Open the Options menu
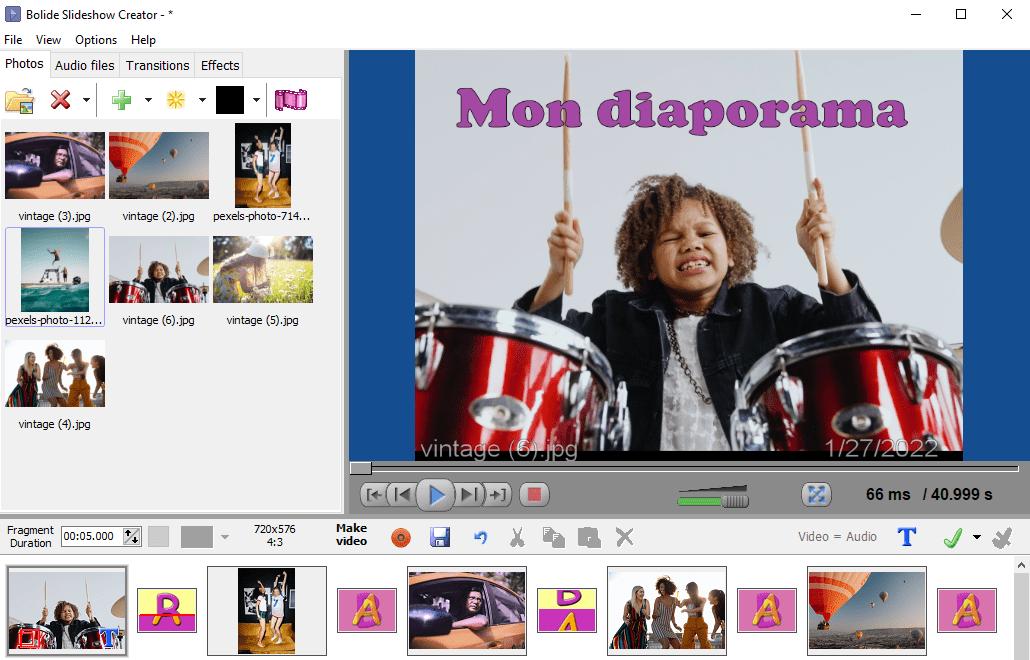This screenshot has height=660, width=1030. 95,40
